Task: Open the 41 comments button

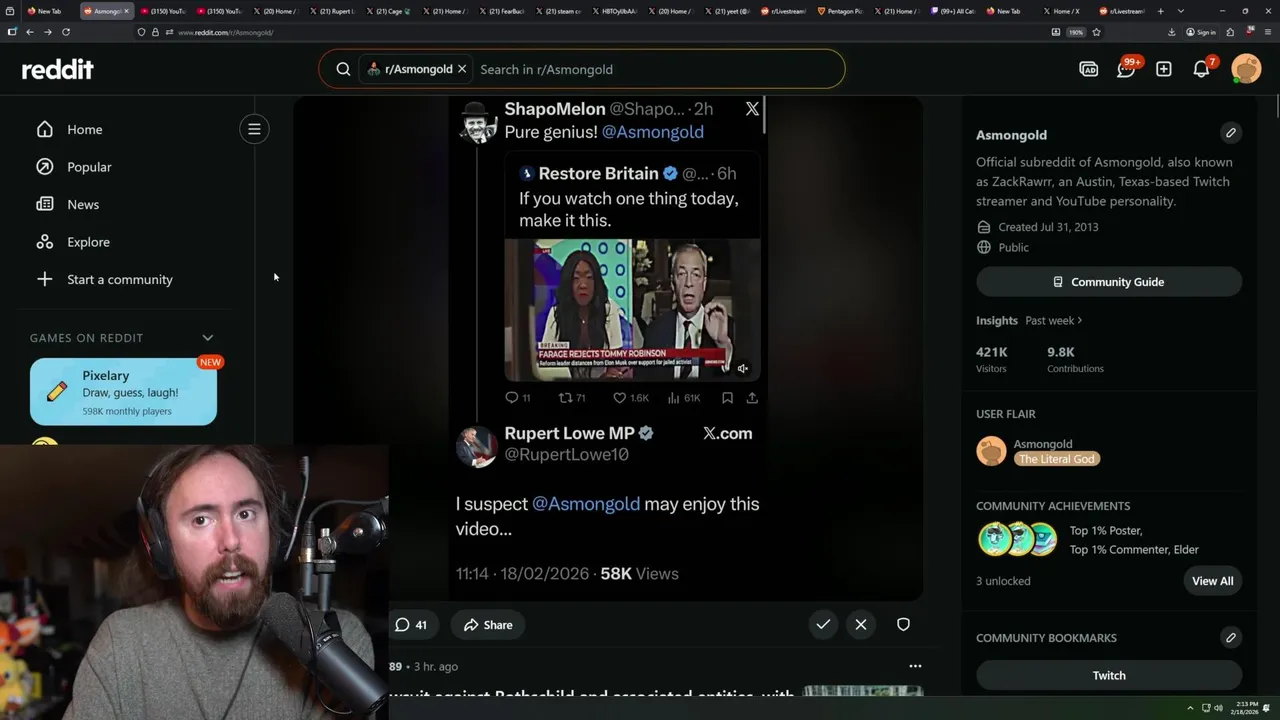Action: coord(411,625)
